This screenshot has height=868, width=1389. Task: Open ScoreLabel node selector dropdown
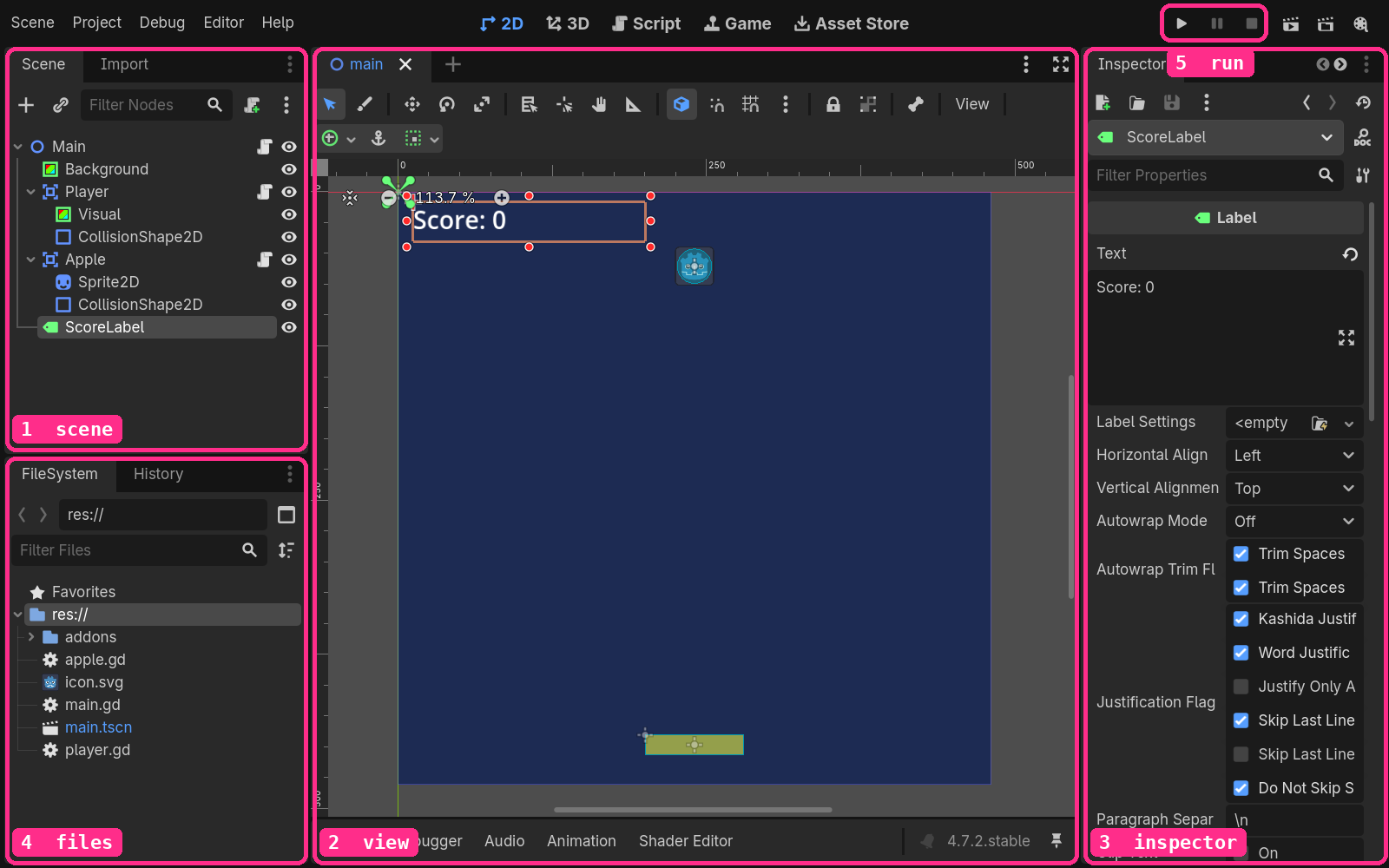(1215, 137)
